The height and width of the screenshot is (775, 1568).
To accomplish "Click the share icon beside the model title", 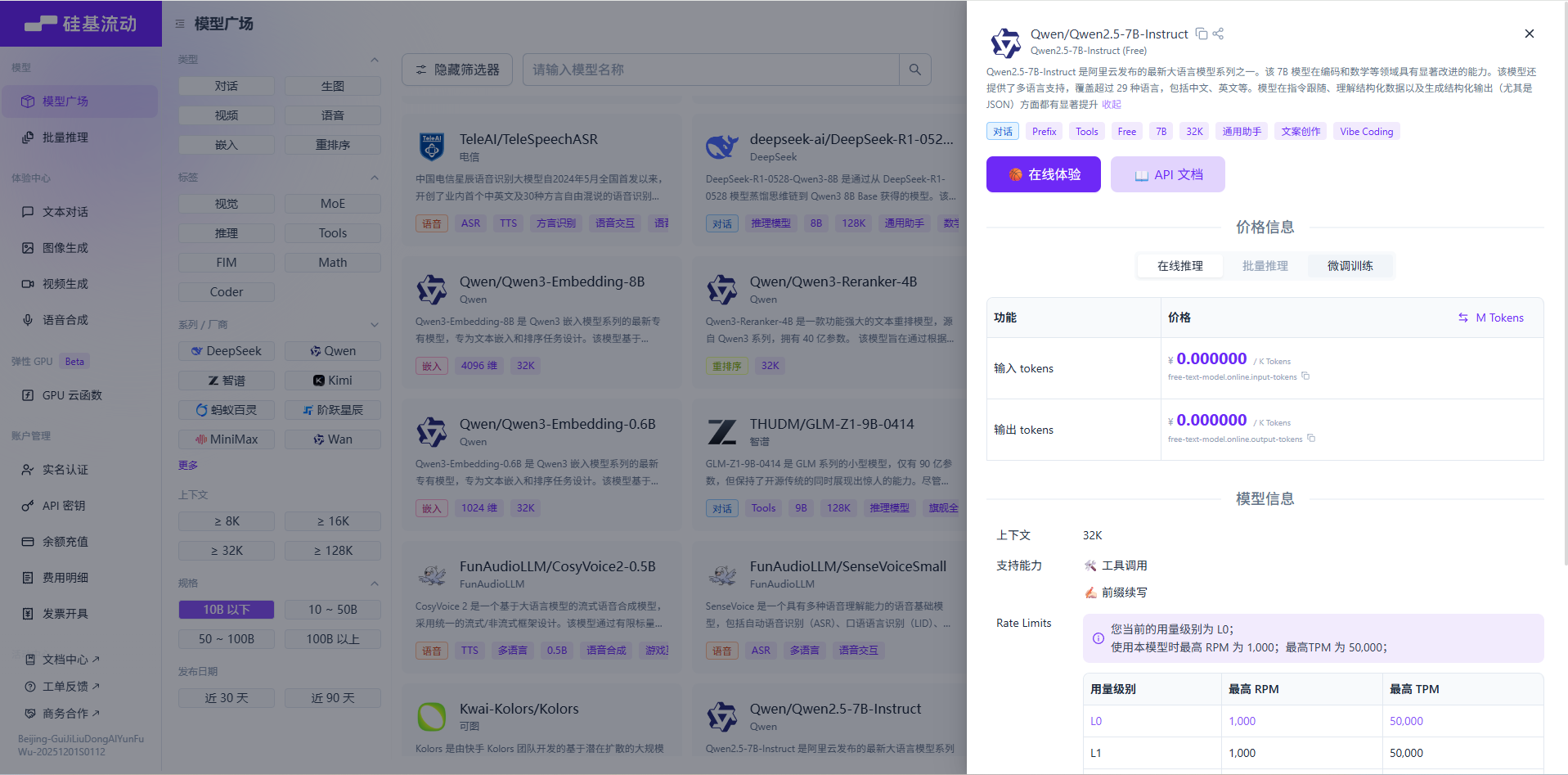I will click(1218, 34).
